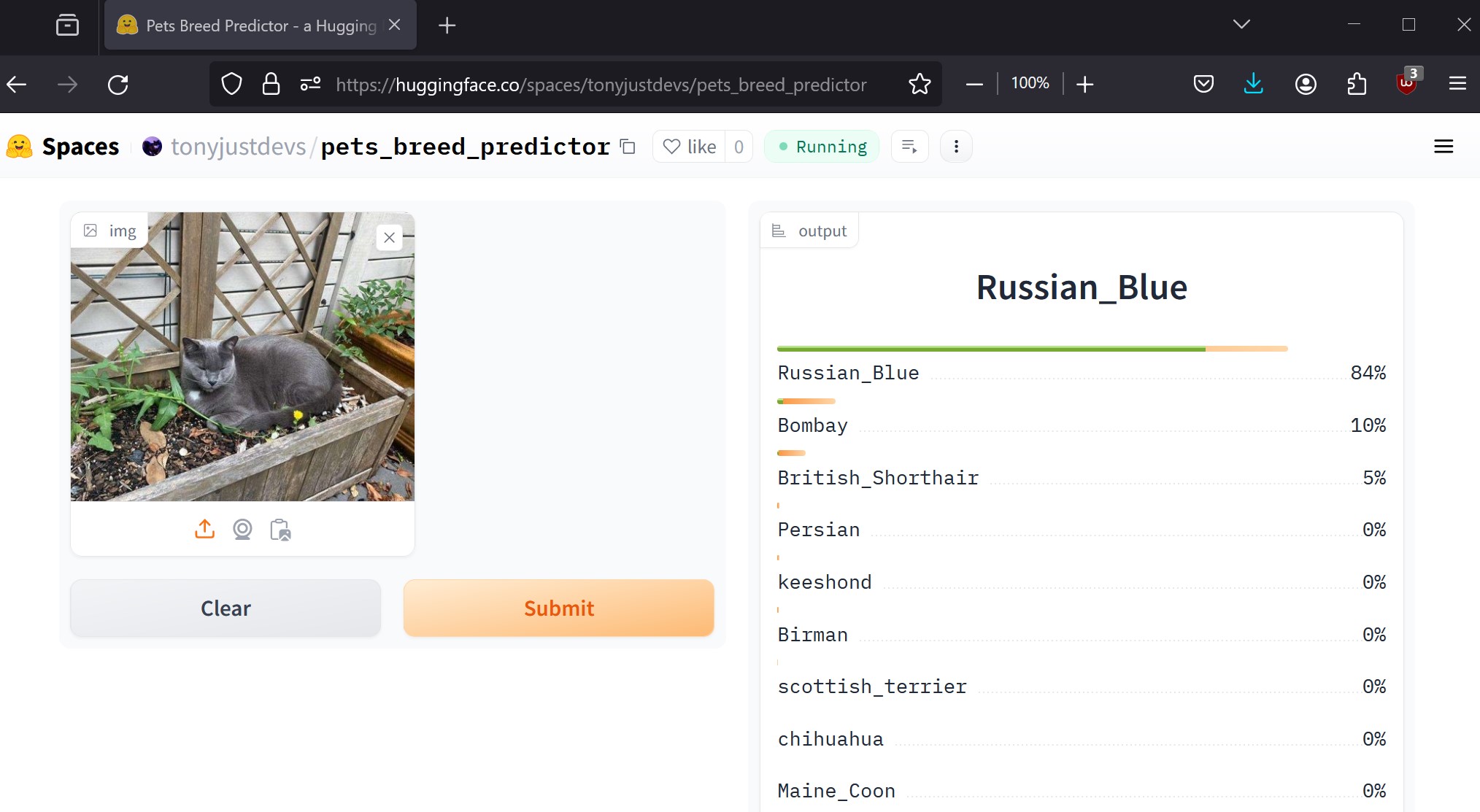Open the extensions puzzle icon
Image resolution: width=1480 pixels, height=812 pixels.
pos(1357,85)
